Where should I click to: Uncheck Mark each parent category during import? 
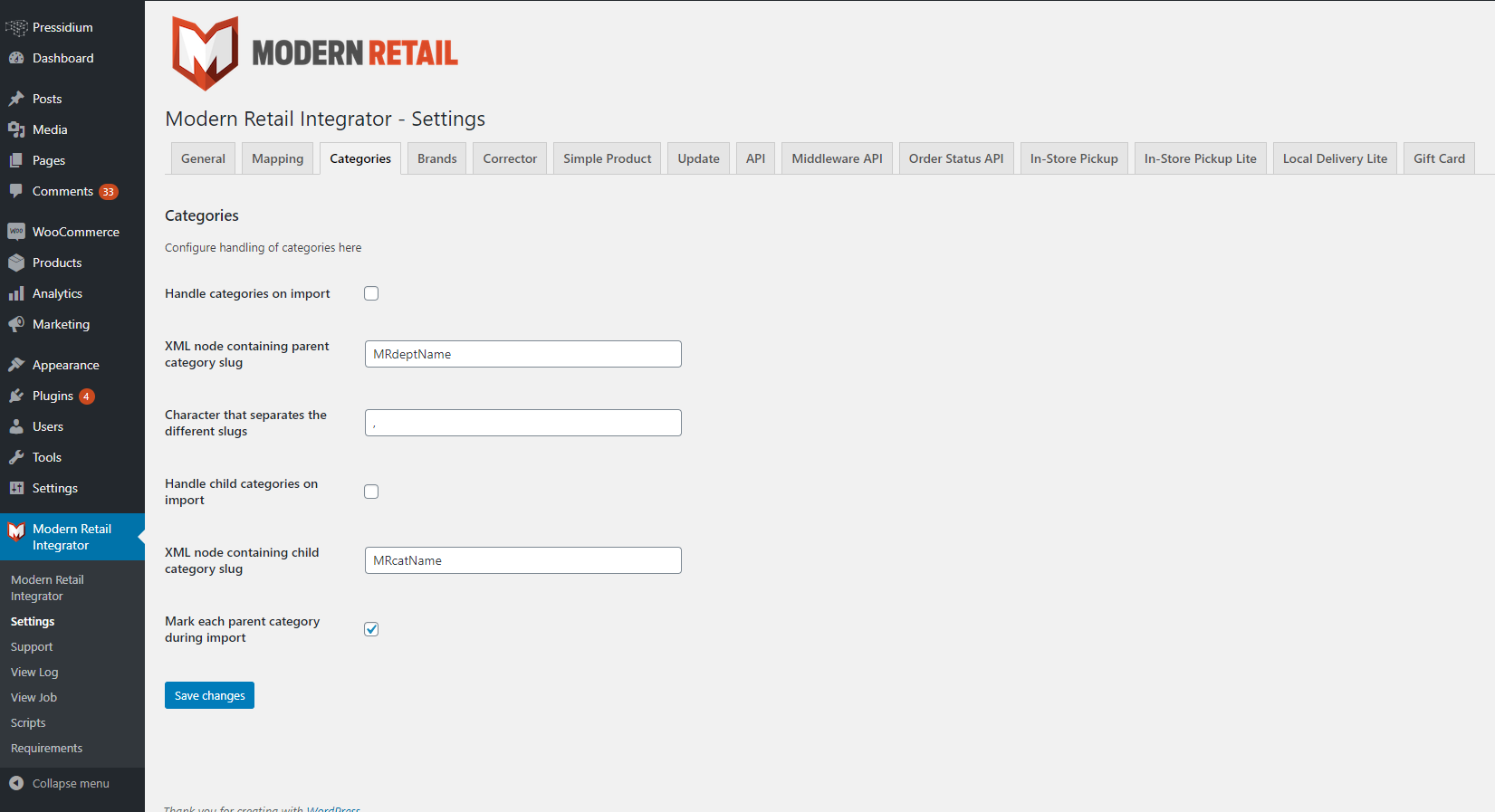(x=371, y=629)
